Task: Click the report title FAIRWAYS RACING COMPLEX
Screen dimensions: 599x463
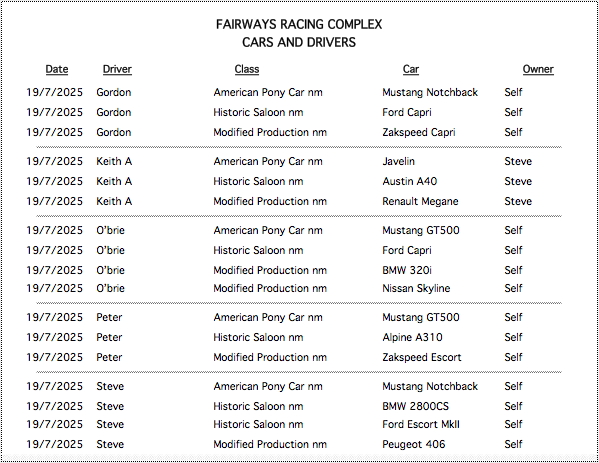Action: pyautogui.click(x=299, y=24)
